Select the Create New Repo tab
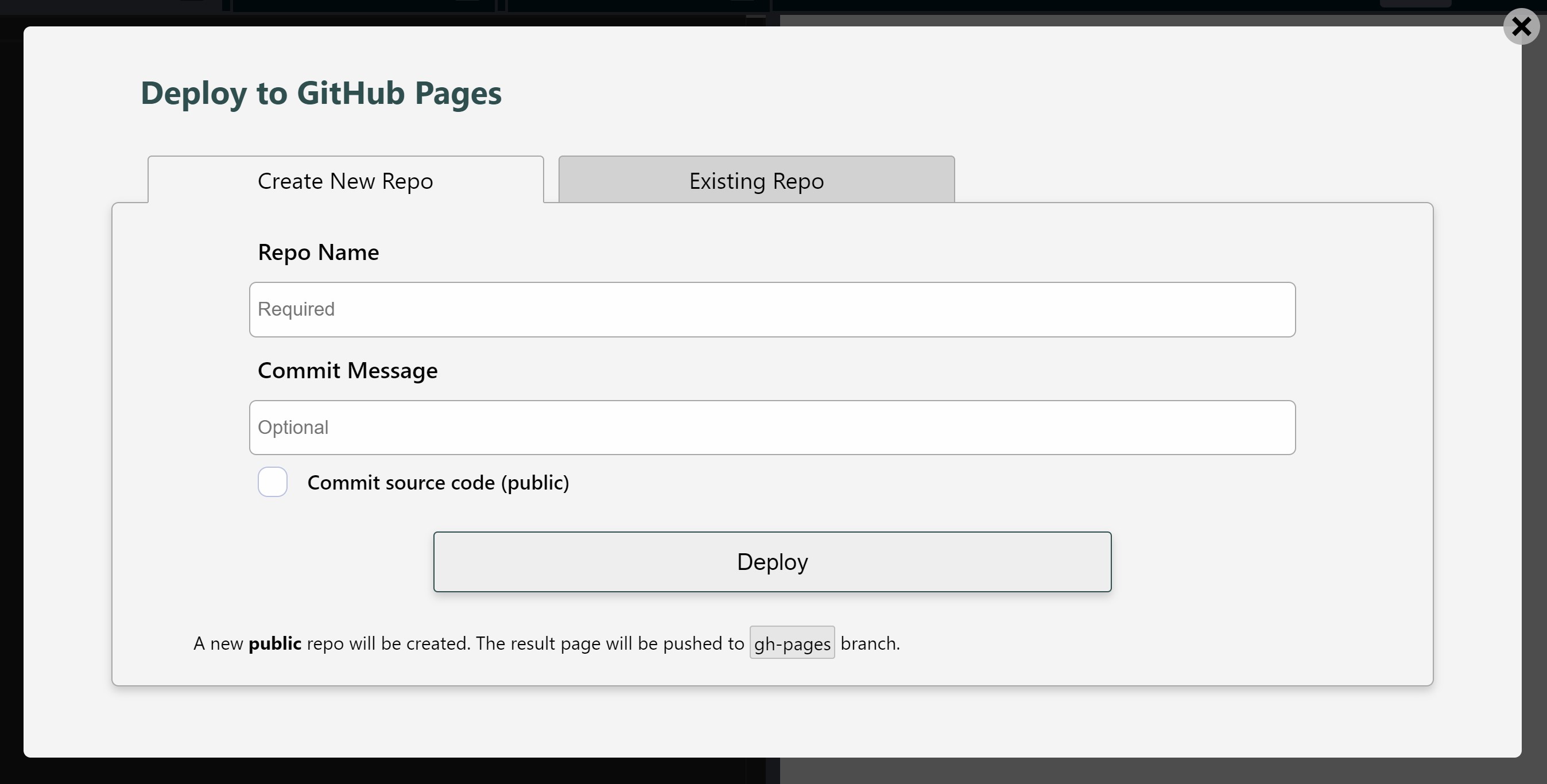Viewport: 1547px width, 784px height. point(346,180)
